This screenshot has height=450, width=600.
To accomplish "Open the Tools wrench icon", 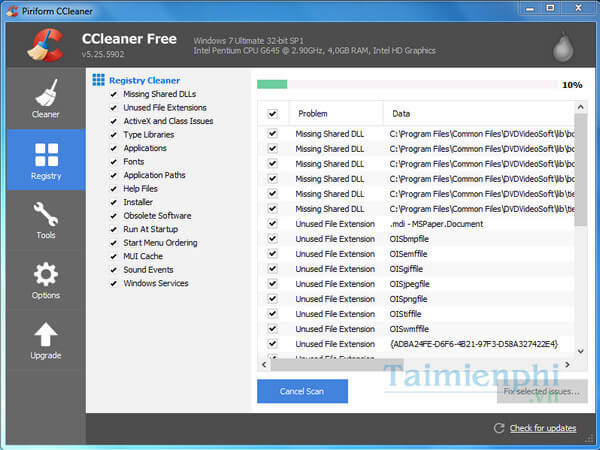I will pos(46,214).
